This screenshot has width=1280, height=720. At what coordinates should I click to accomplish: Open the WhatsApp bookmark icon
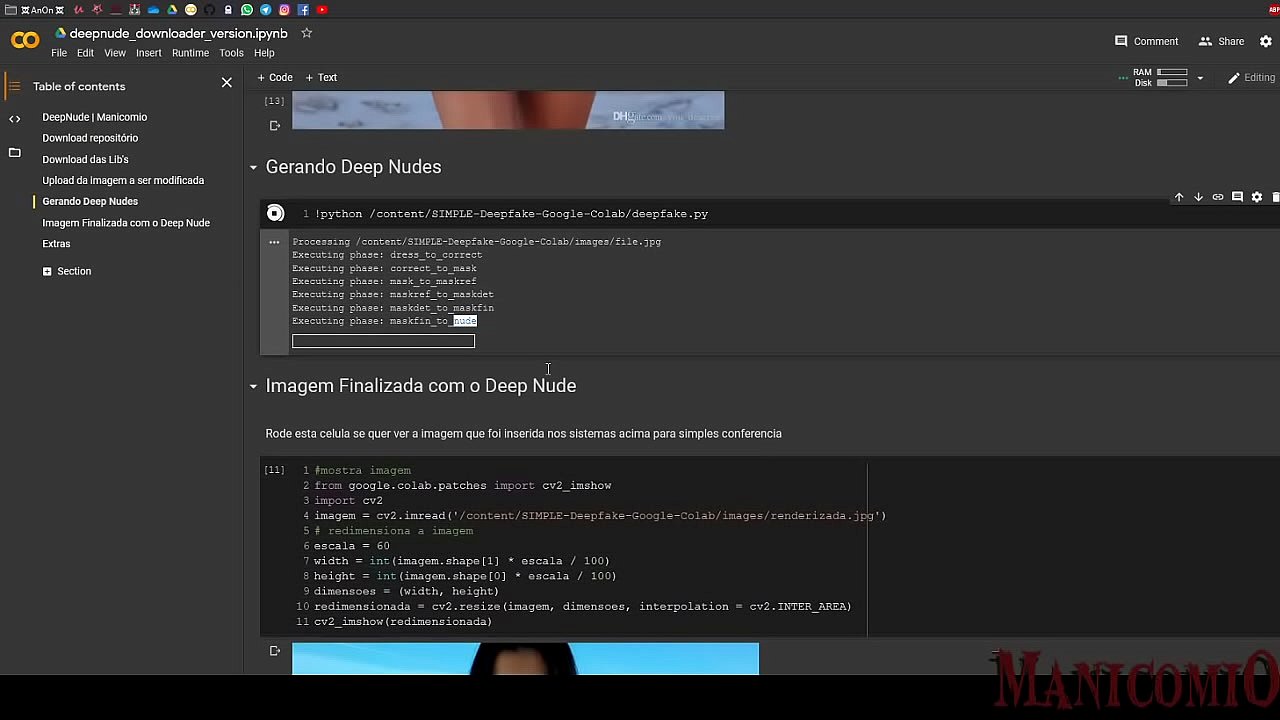pos(247,10)
